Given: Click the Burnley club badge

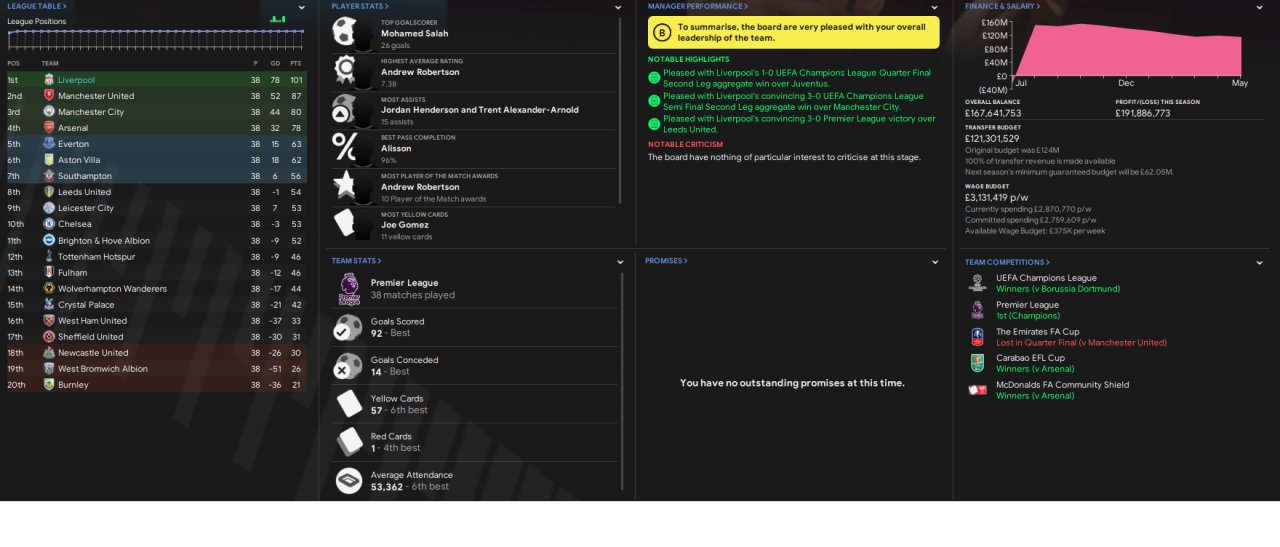Looking at the screenshot, I should coord(49,385).
